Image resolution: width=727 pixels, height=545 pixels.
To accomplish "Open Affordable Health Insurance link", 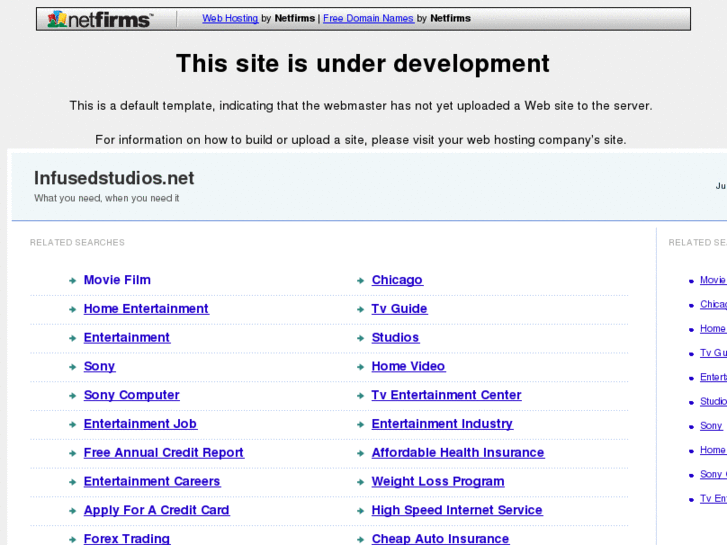I will tap(458, 452).
